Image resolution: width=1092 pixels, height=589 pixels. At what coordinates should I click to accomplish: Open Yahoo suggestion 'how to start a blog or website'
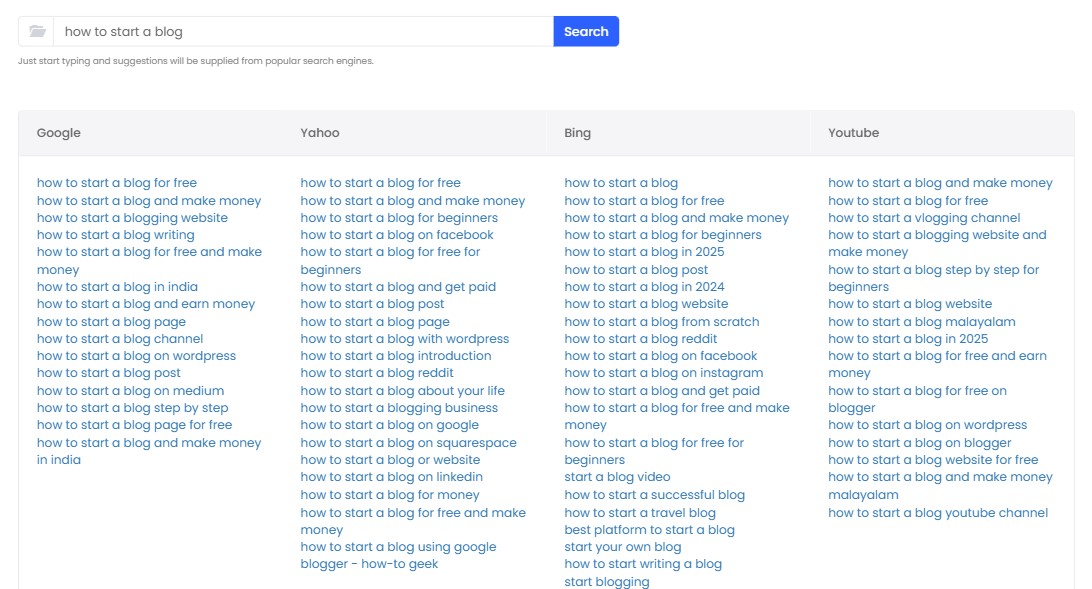[390, 460]
